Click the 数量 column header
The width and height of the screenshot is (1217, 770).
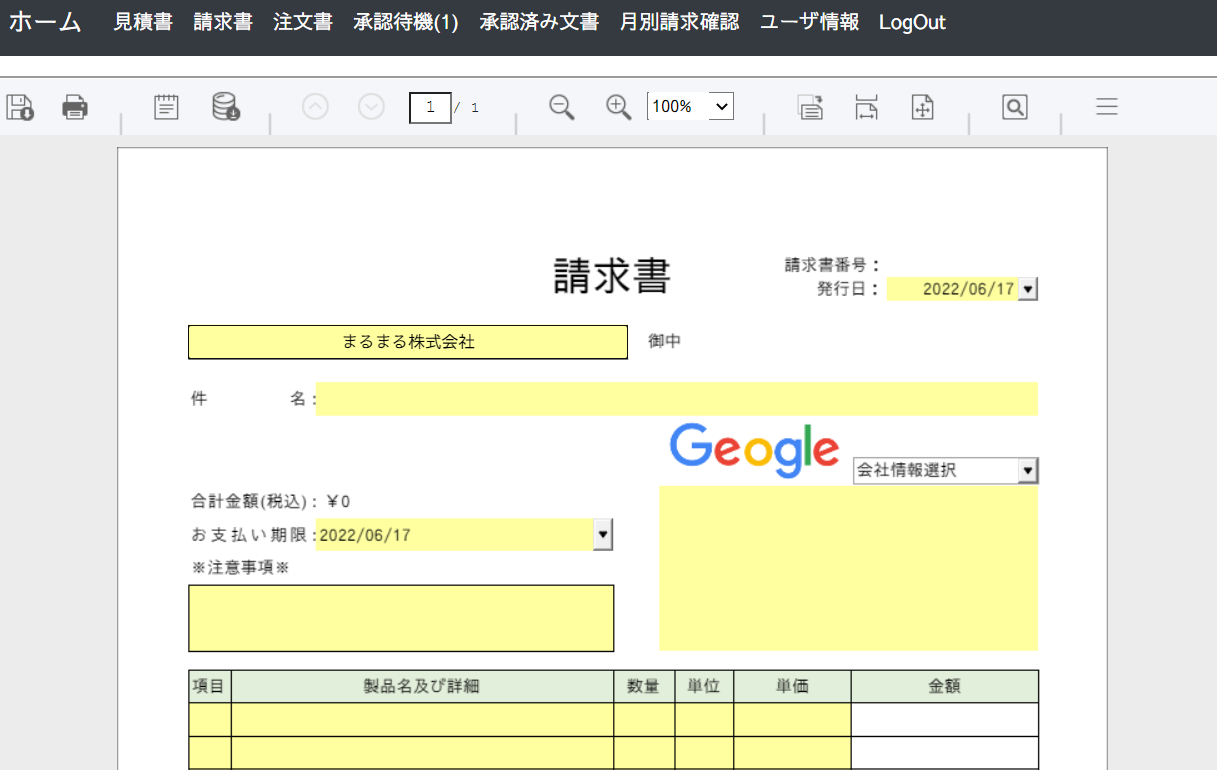click(x=645, y=686)
